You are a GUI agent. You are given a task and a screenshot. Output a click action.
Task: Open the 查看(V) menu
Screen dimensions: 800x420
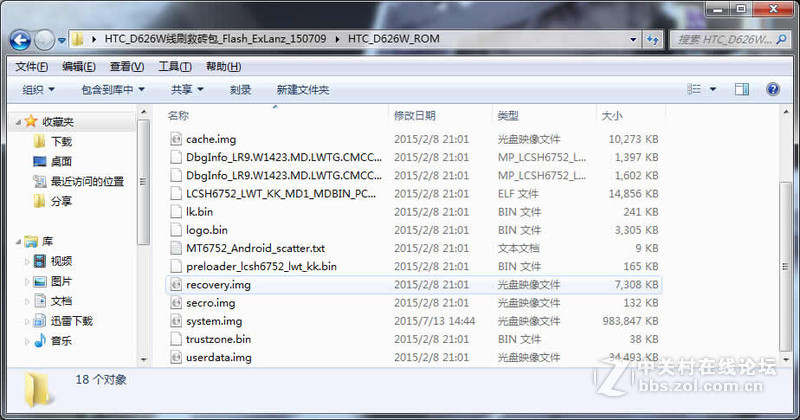[127, 66]
